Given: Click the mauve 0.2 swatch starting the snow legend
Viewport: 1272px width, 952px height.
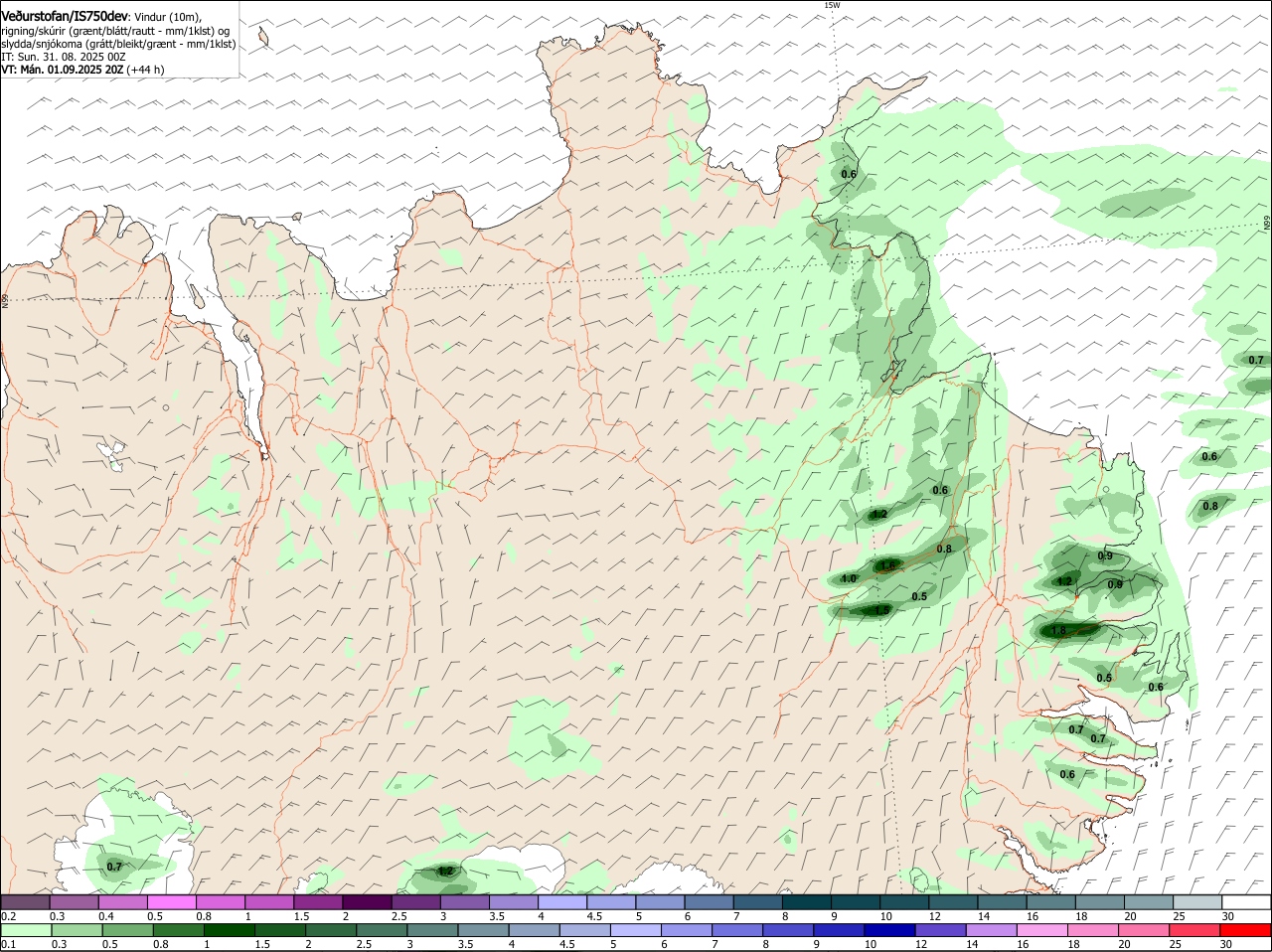Looking at the screenshot, I should [x=25, y=902].
